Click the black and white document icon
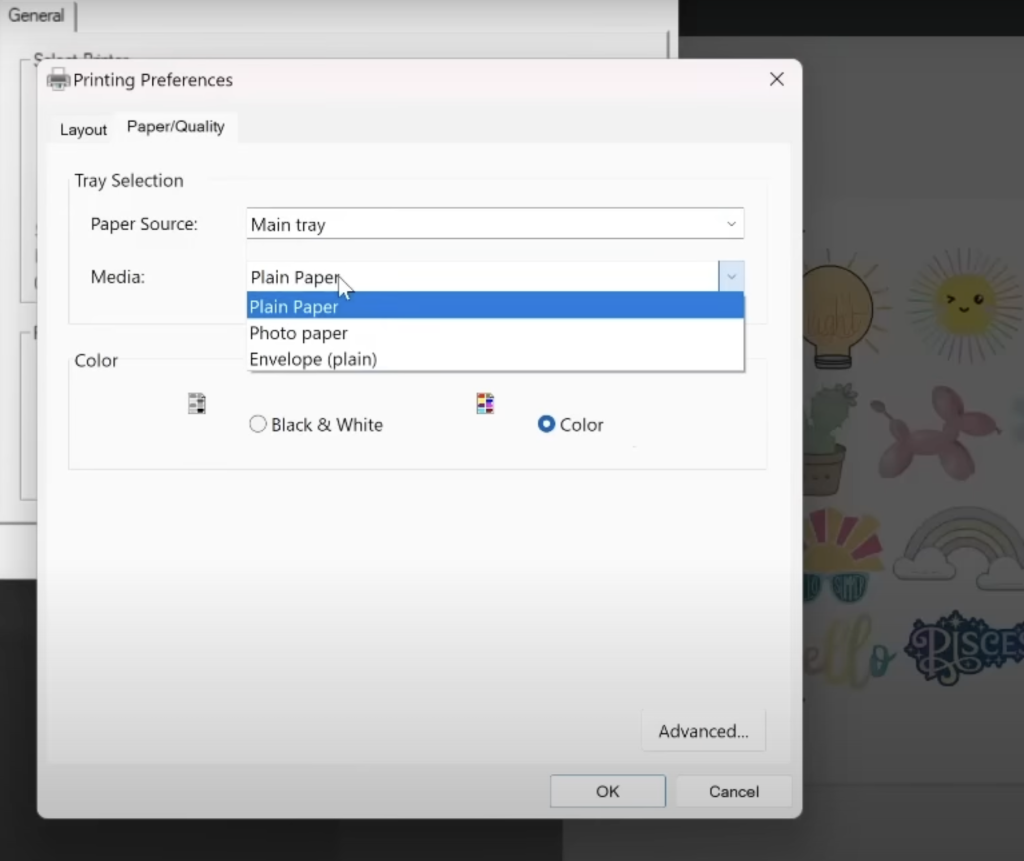 pyautogui.click(x=197, y=404)
